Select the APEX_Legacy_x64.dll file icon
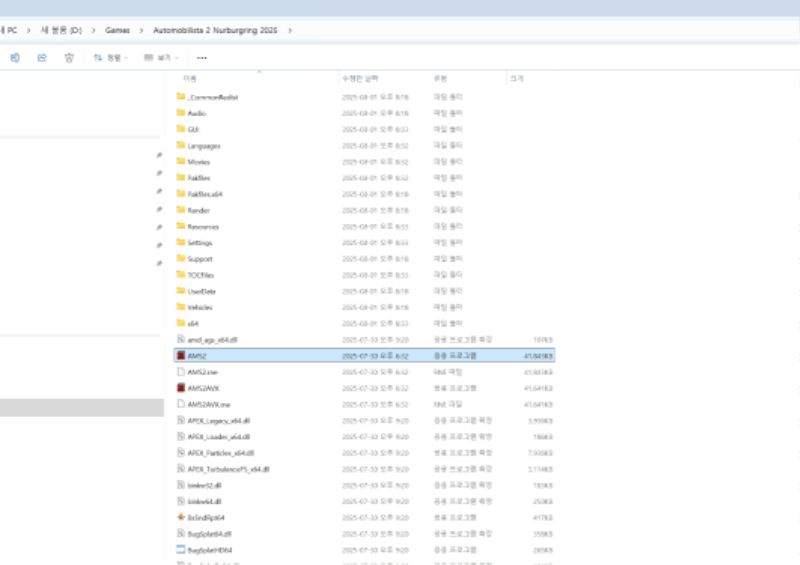The width and height of the screenshot is (800, 565). tap(181, 420)
